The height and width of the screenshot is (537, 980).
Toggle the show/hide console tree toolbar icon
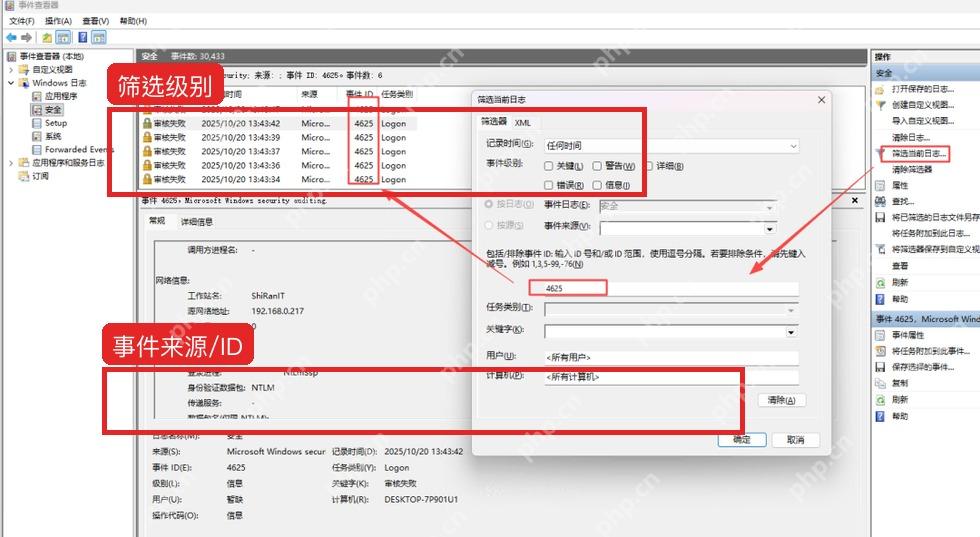click(63, 38)
